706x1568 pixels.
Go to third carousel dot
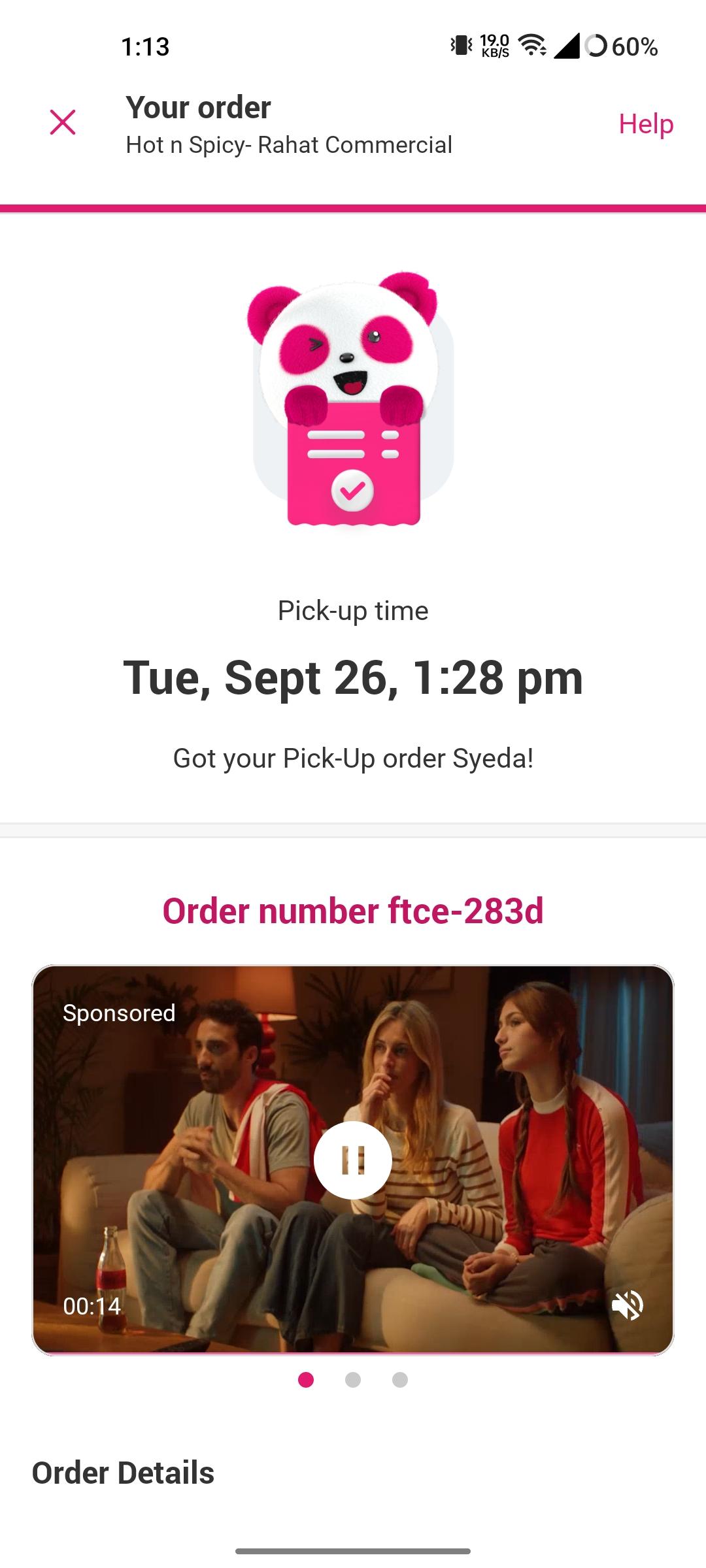400,1380
